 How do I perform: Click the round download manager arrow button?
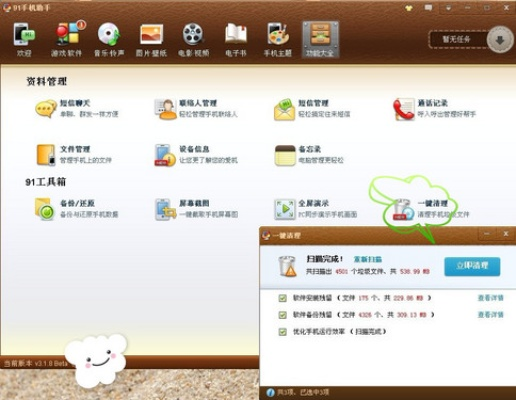tap(499, 40)
